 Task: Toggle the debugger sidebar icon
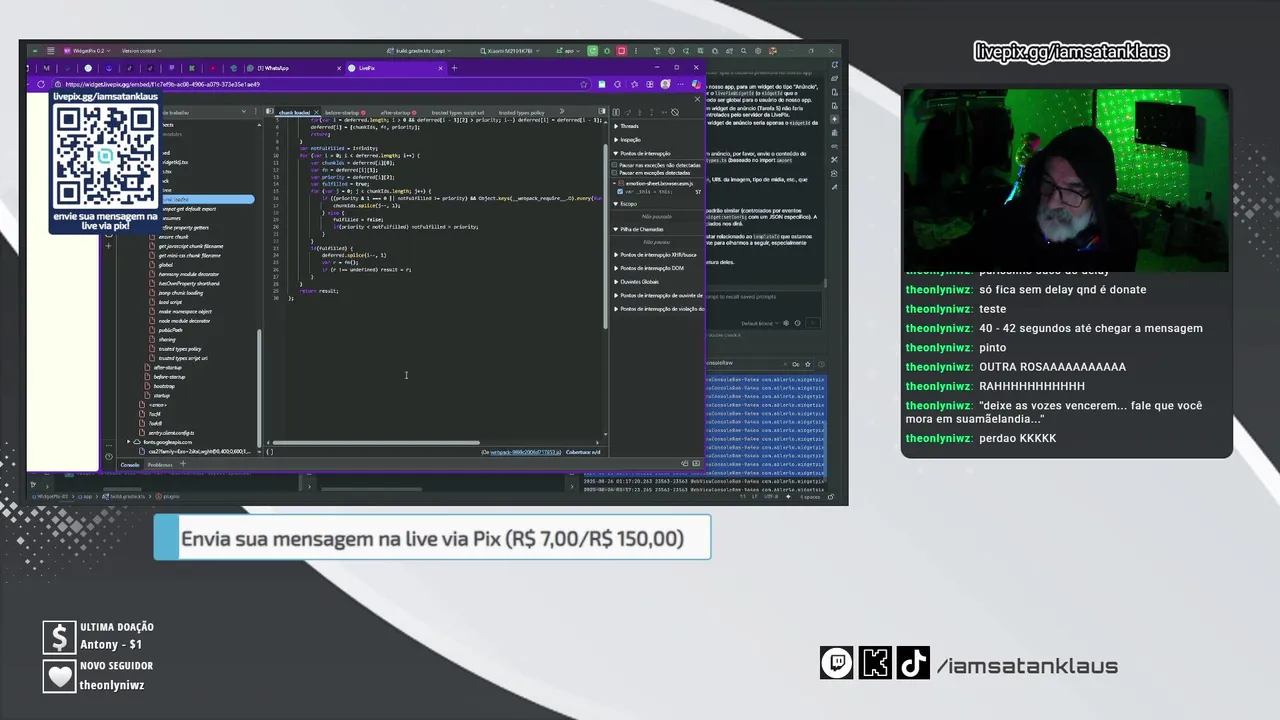602,111
